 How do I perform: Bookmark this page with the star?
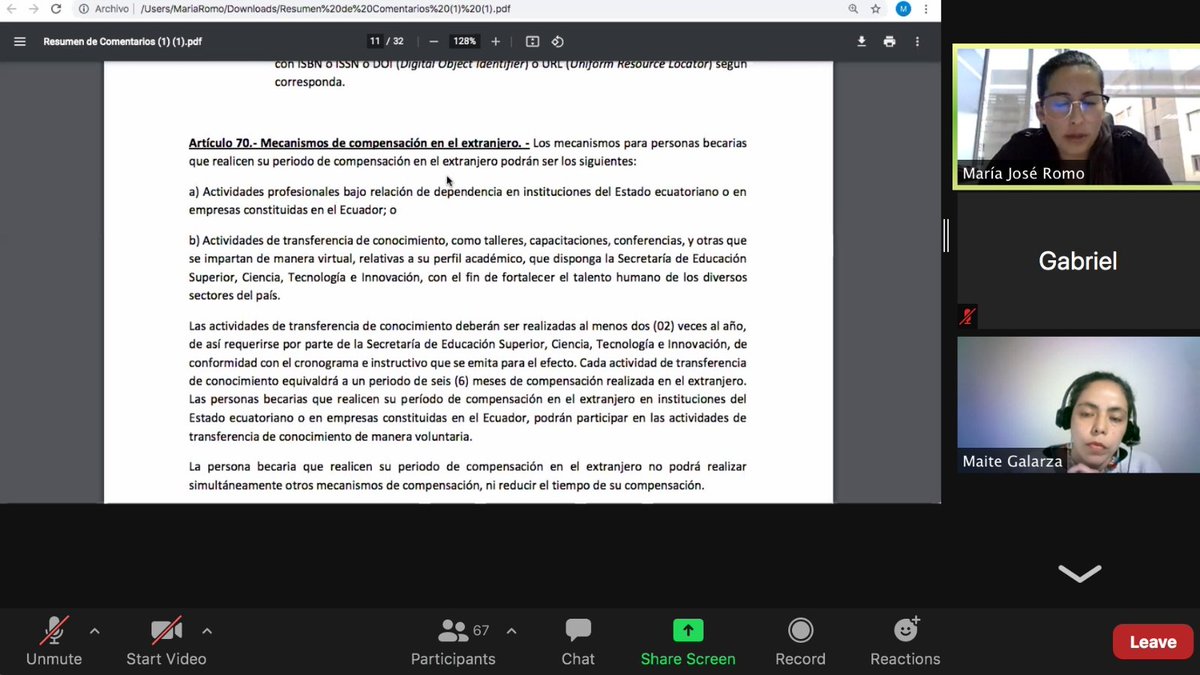877,9
